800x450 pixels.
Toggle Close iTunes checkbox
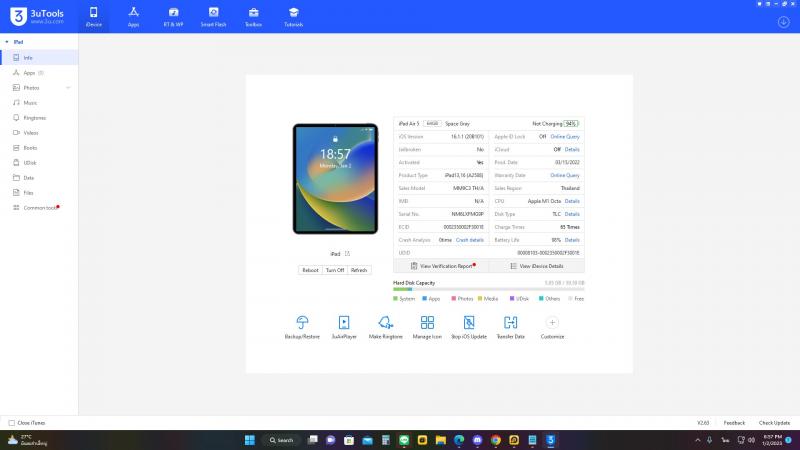(x=12, y=423)
